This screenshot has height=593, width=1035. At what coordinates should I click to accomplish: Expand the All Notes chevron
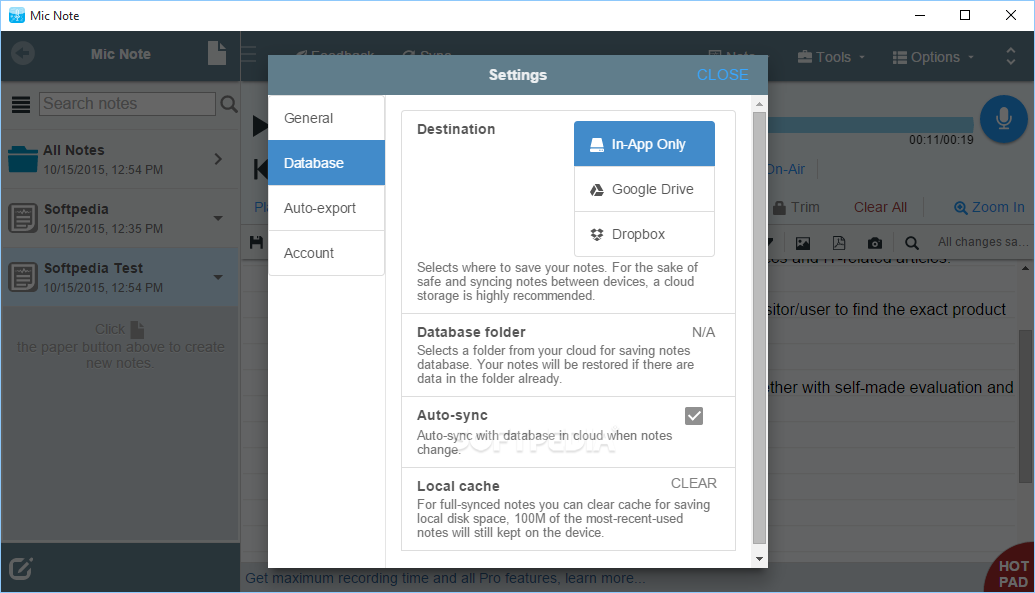click(x=218, y=159)
